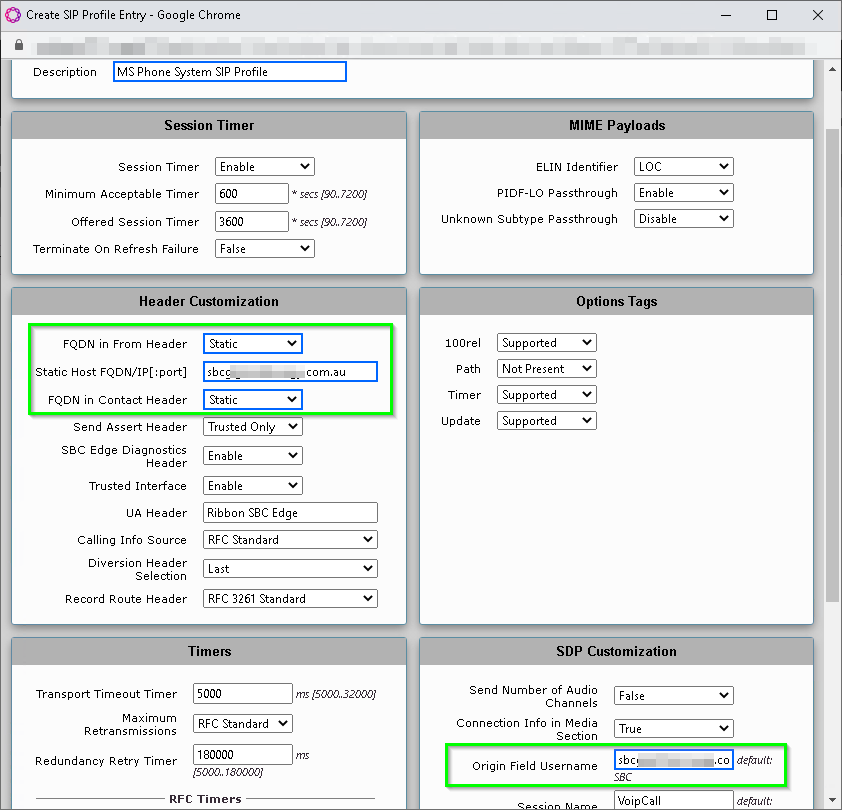Image resolution: width=842 pixels, height=810 pixels.
Task: Click the Description text field
Action: click(x=230, y=72)
